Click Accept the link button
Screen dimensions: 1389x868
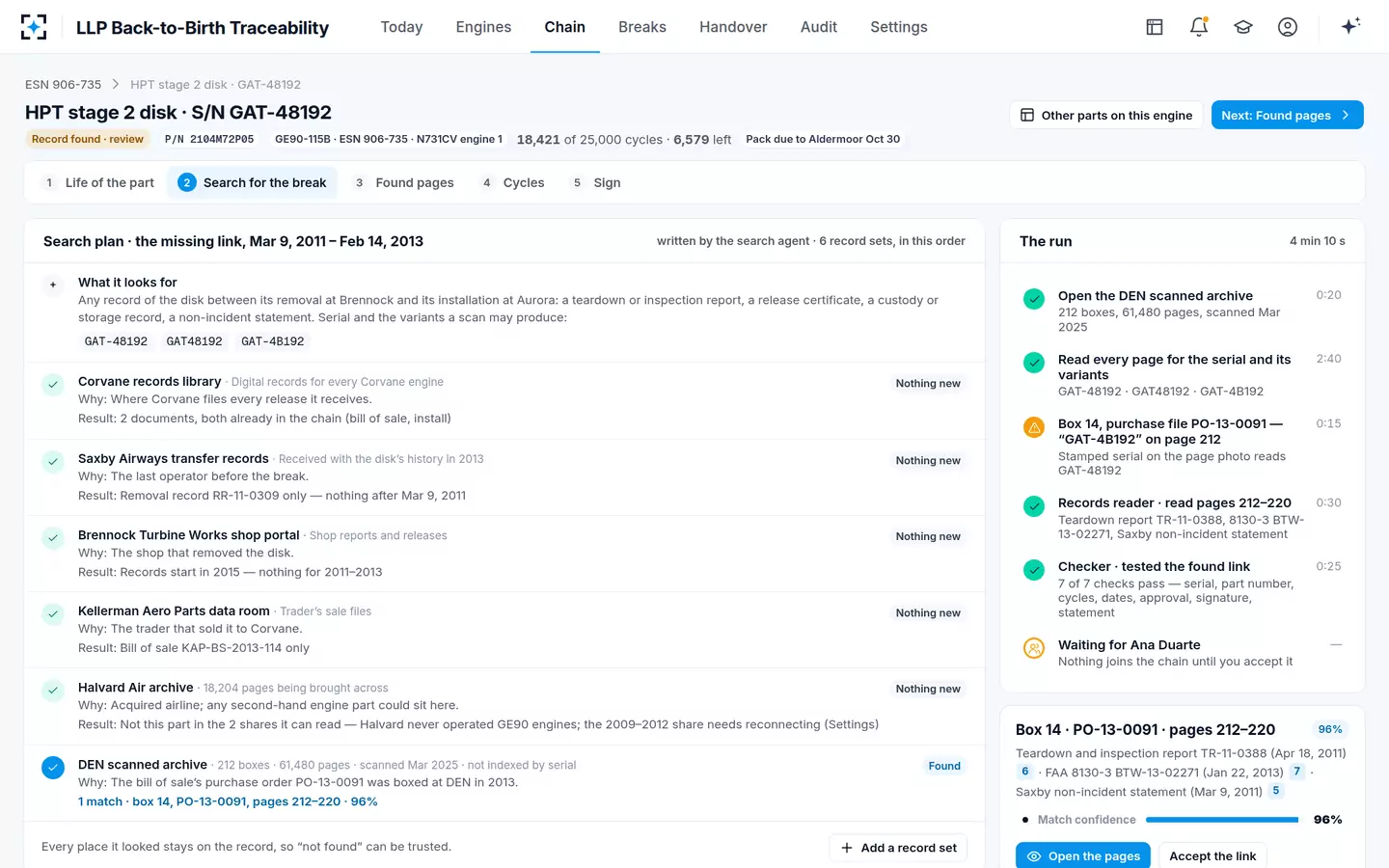pos(1212,855)
